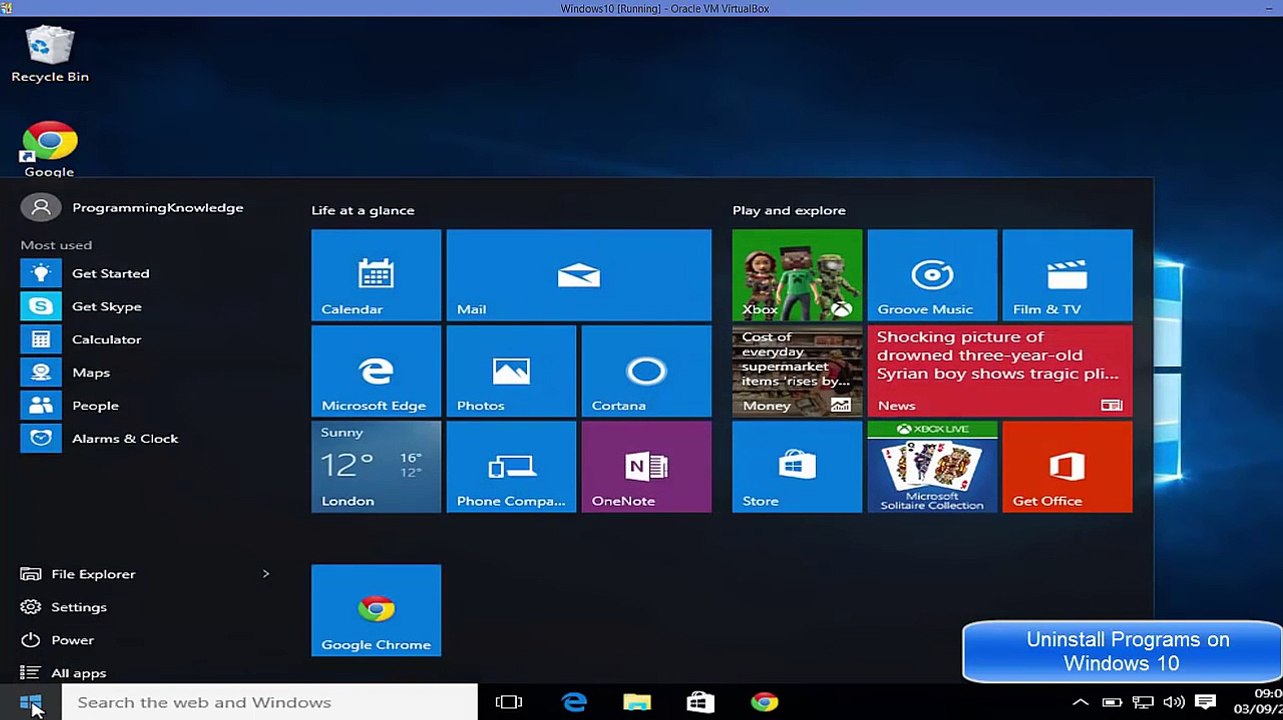Screen dimensions: 1283x720
Task: Launch Chrome from the taskbar
Action: [x=765, y=702]
